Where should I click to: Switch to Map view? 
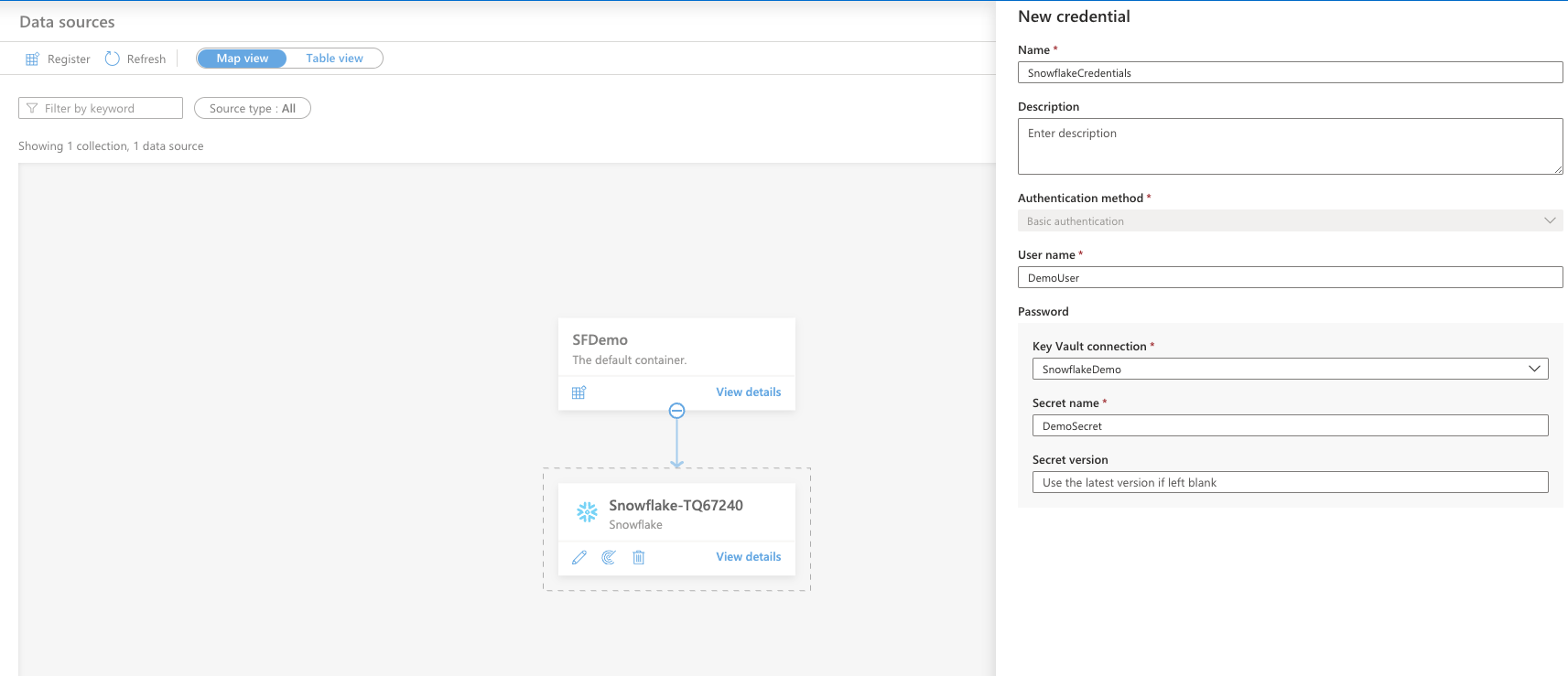click(x=243, y=59)
